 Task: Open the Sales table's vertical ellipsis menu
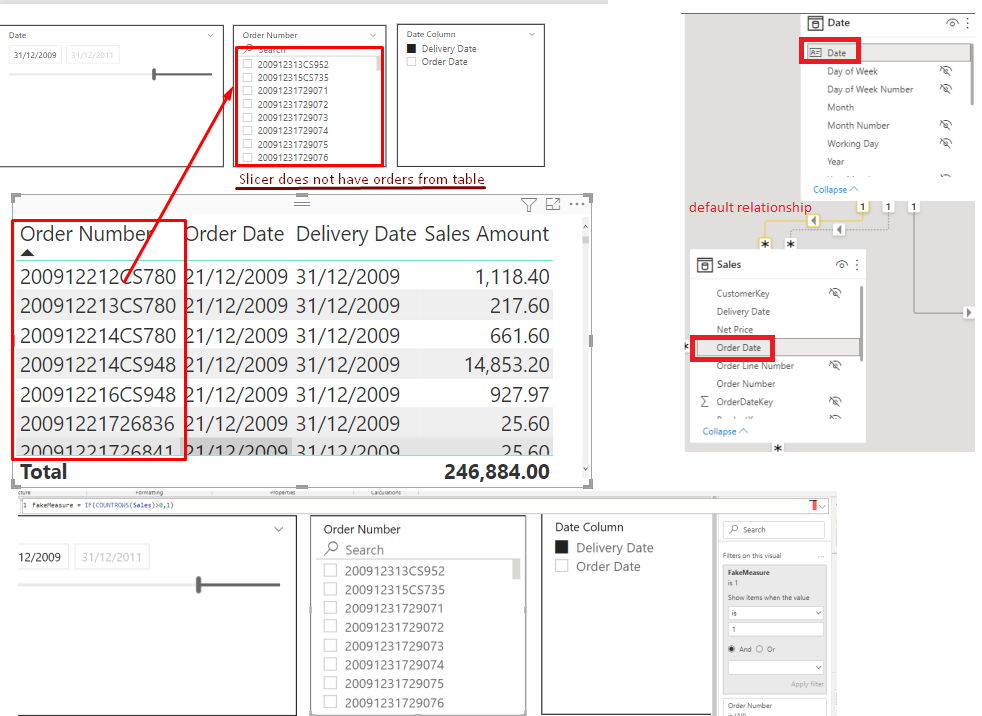tap(857, 265)
